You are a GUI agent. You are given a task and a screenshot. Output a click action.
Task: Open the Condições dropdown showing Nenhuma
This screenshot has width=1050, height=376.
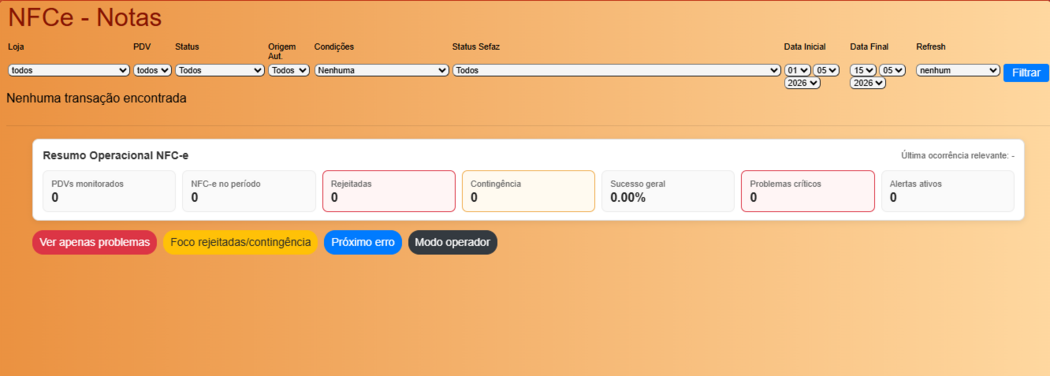[382, 70]
